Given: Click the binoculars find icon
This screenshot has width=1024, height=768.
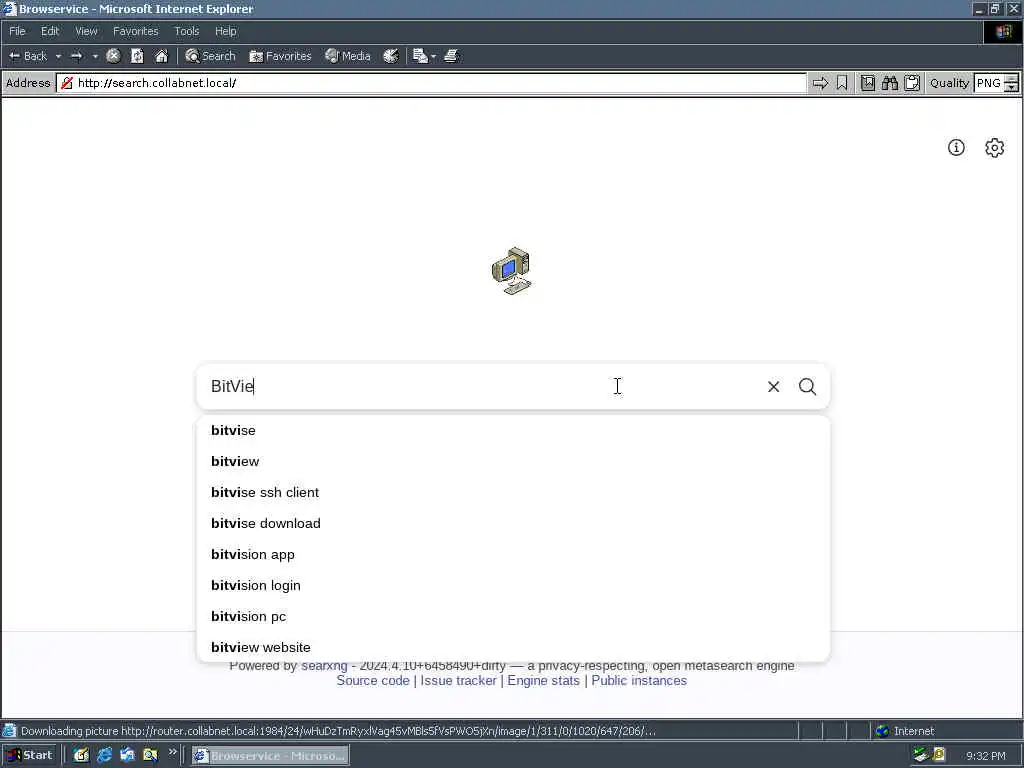Looking at the screenshot, I should [x=889, y=83].
